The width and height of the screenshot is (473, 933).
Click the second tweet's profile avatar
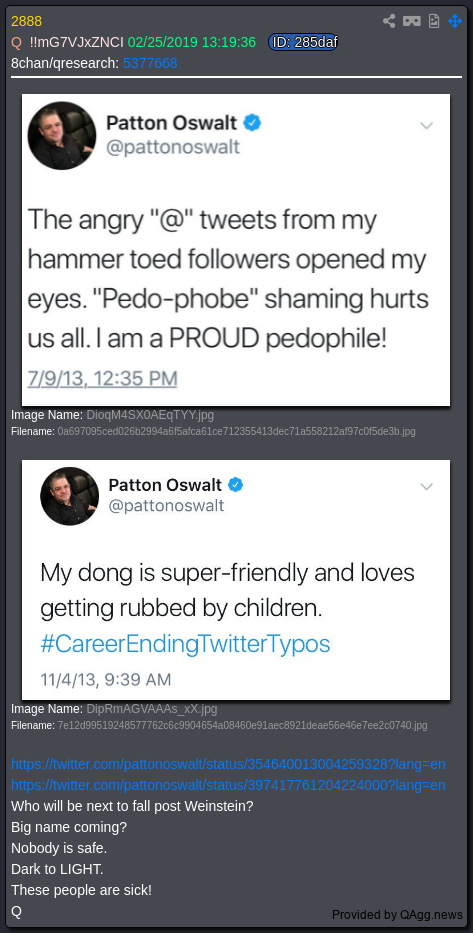pyautogui.click(x=70, y=496)
